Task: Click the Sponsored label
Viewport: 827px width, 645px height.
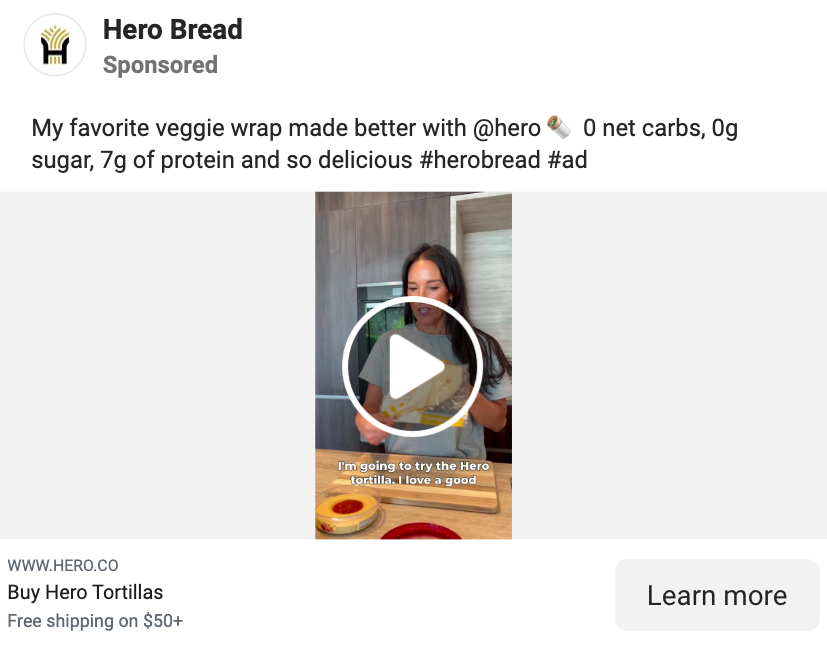Action: coord(160,65)
